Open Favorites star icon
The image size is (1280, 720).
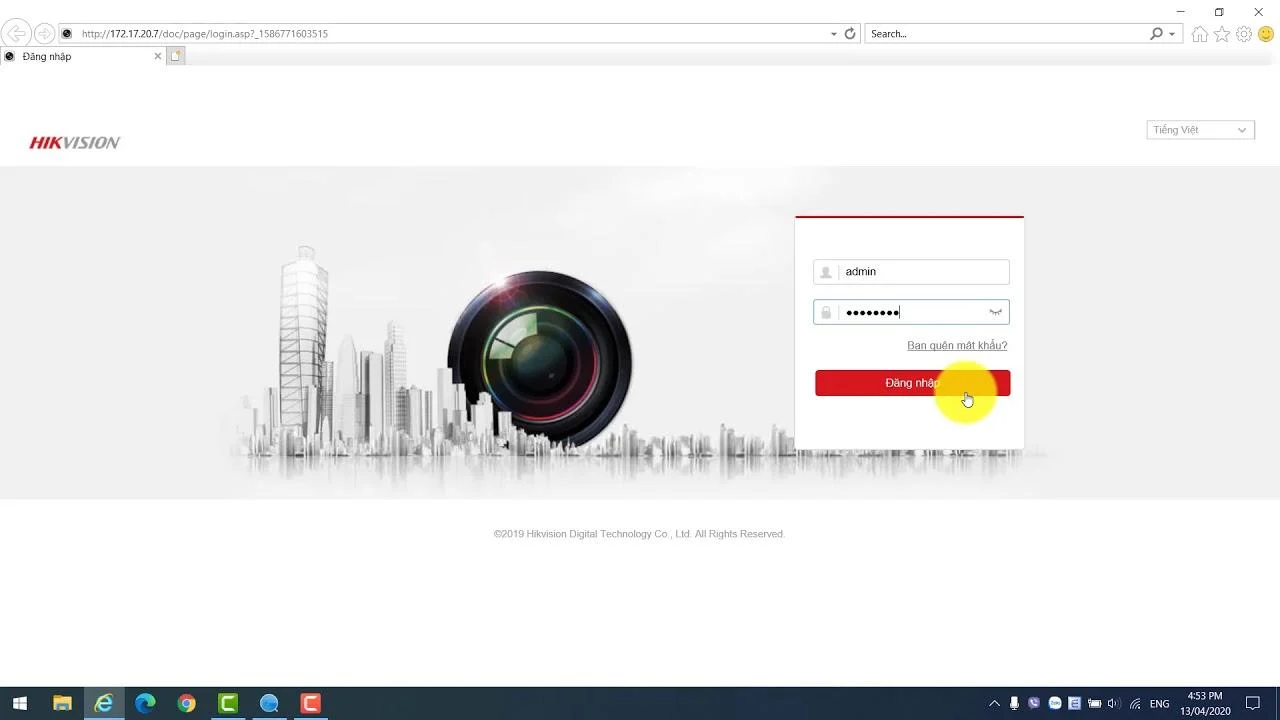tap(1222, 34)
